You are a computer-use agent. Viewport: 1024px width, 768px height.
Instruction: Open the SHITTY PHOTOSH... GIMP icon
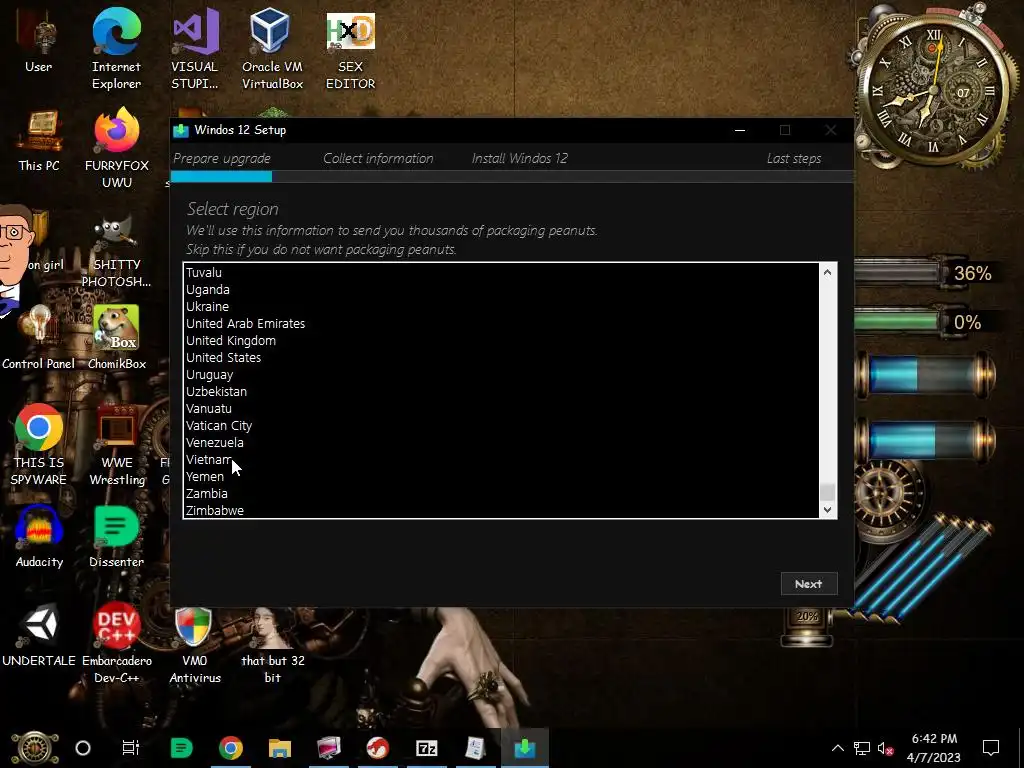click(116, 253)
